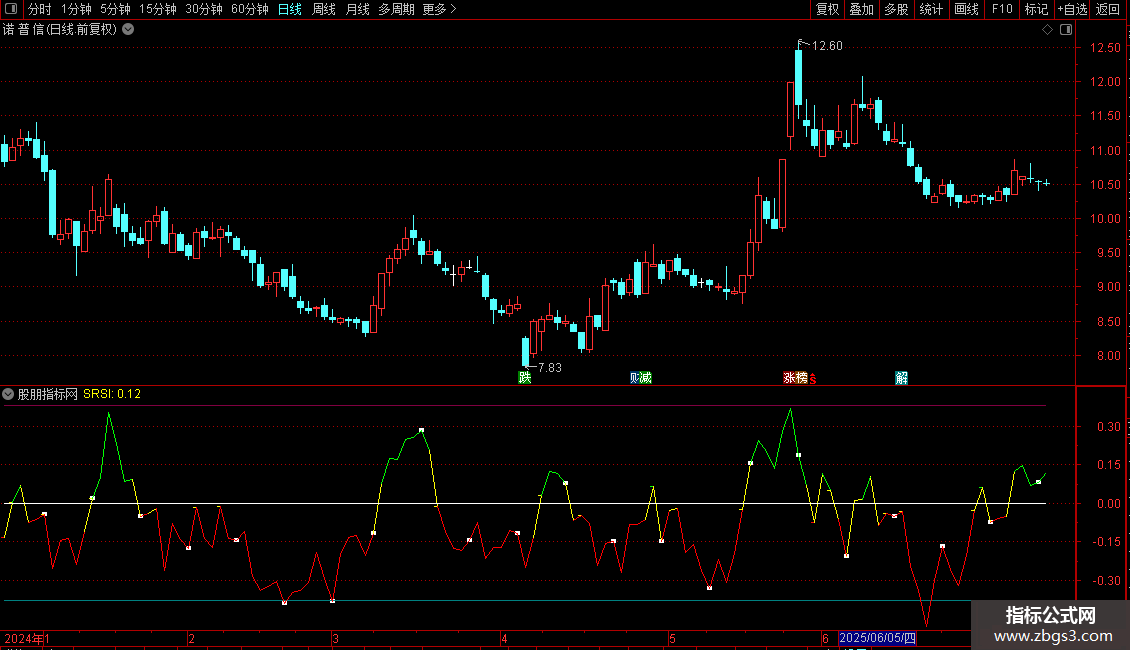Click the diamond icon above the price axis
Screen dimensions: 1130x650
[1048, 30]
